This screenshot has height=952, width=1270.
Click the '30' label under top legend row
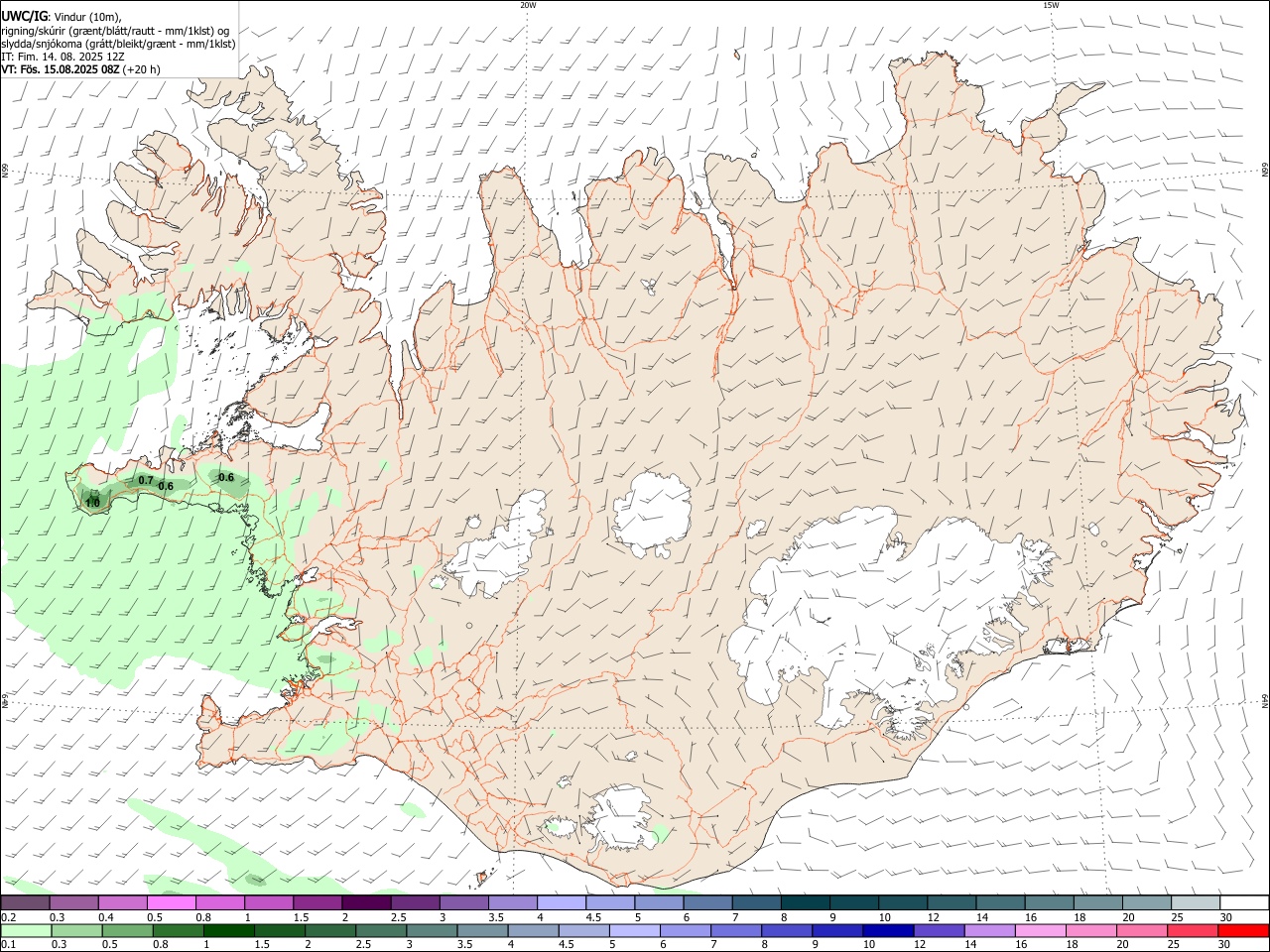[1226, 917]
